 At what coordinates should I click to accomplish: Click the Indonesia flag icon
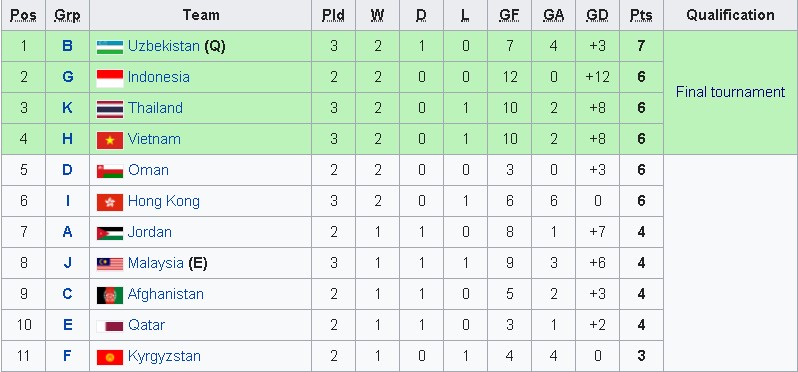[x=110, y=78]
